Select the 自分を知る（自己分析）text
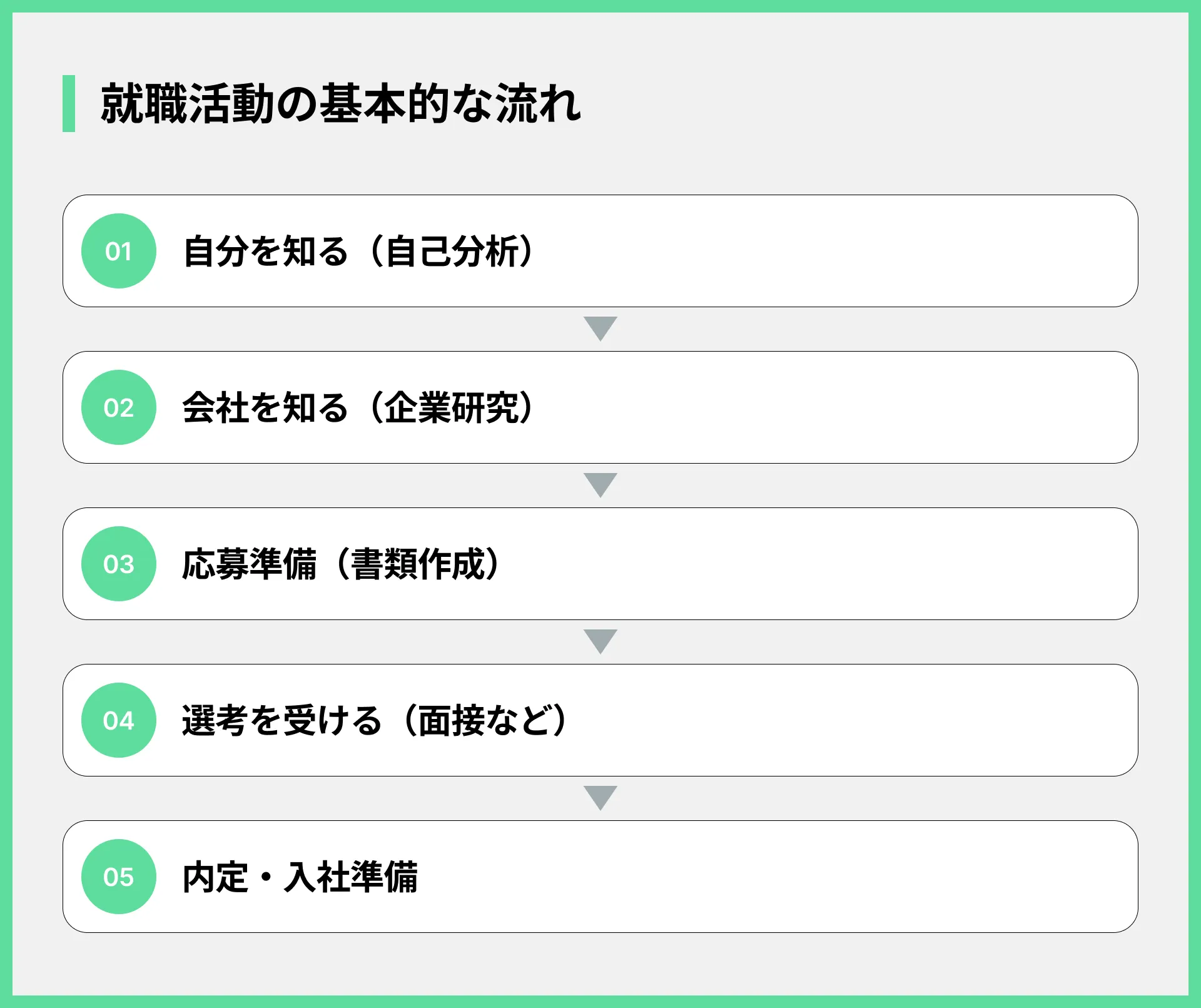Screen dimensions: 1201x1008 point(359,252)
